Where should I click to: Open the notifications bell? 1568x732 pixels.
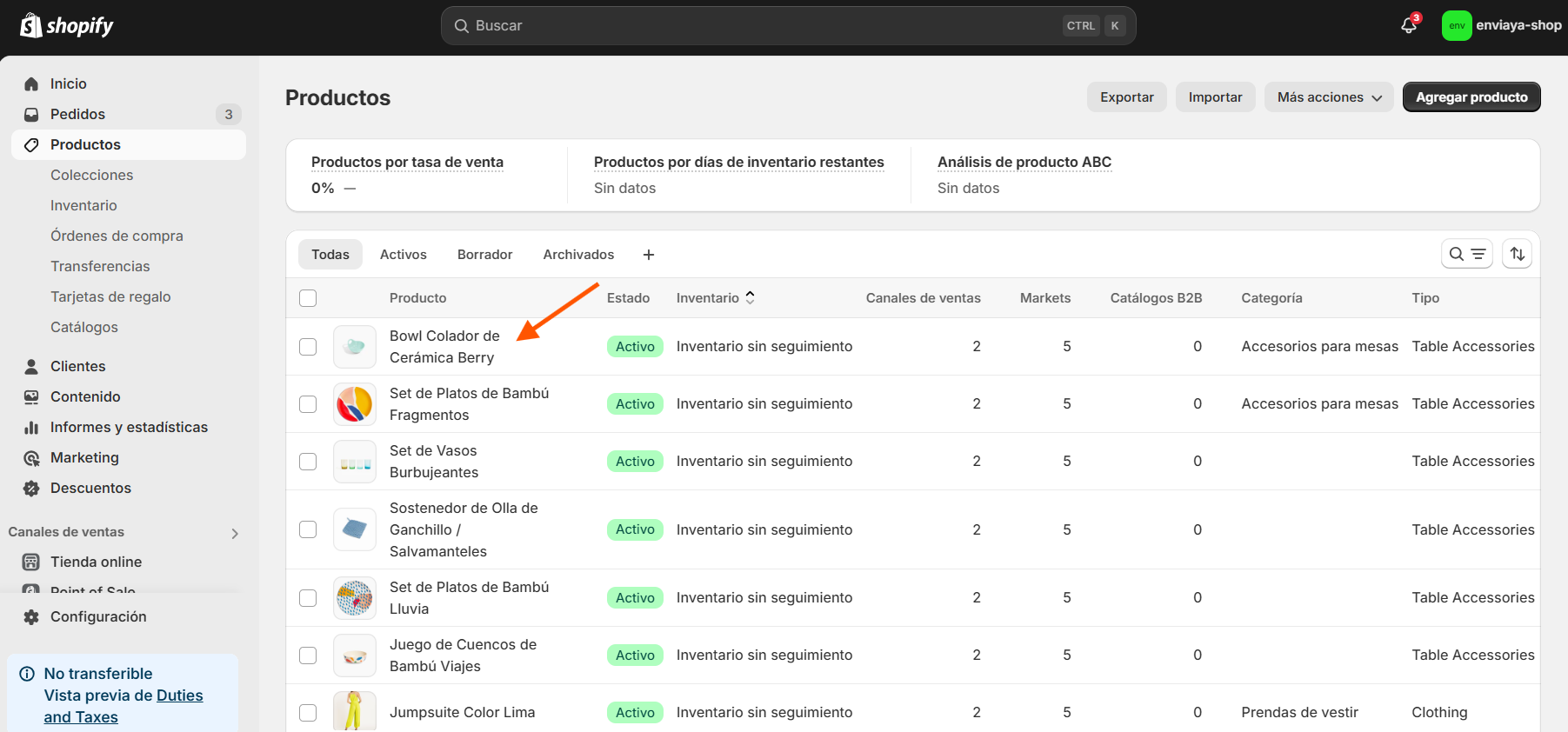pos(1409,25)
